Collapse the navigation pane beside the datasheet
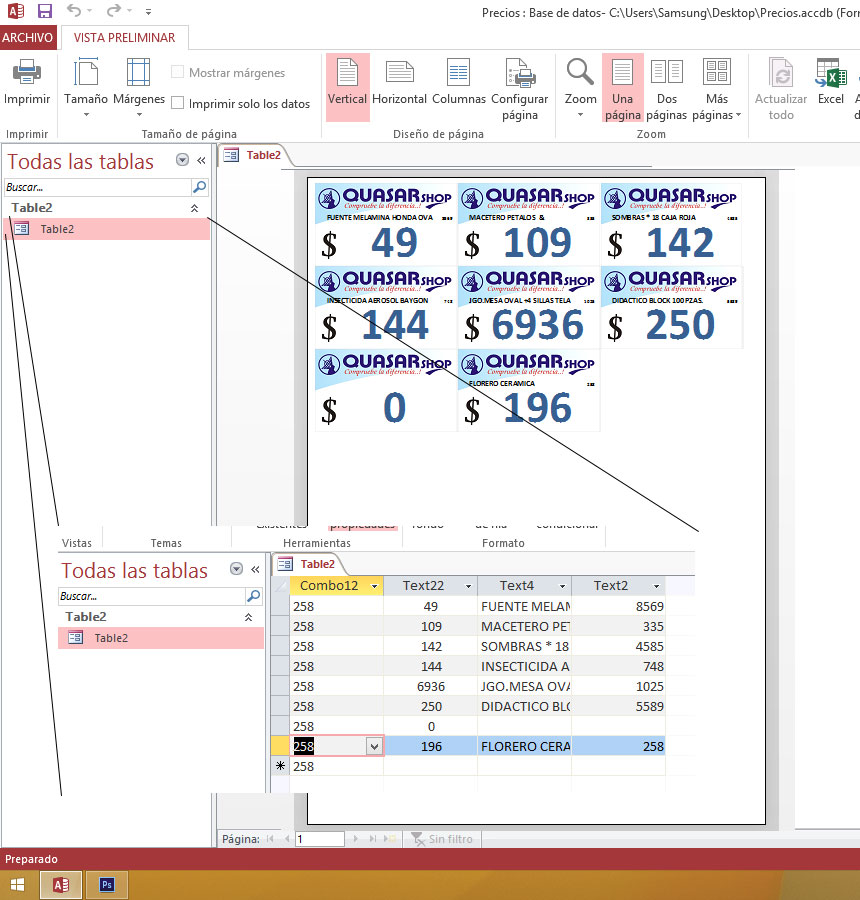860x900 pixels. (255, 569)
